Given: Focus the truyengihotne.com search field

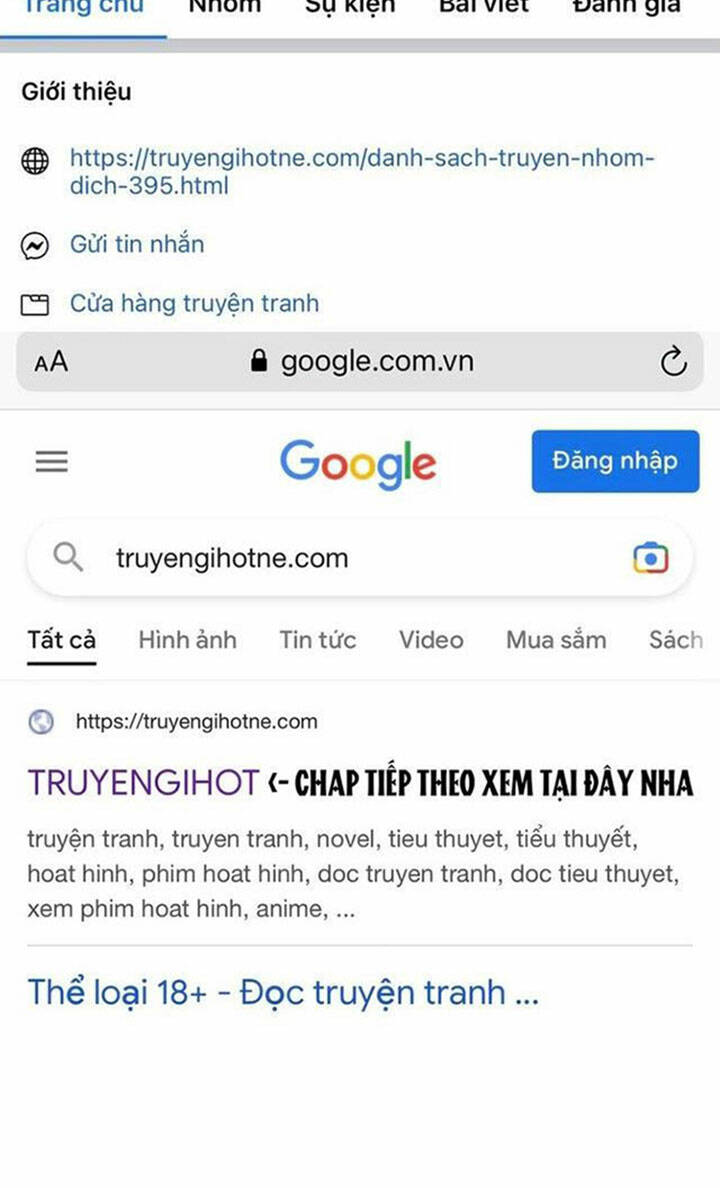Looking at the screenshot, I should tap(360, 558).
